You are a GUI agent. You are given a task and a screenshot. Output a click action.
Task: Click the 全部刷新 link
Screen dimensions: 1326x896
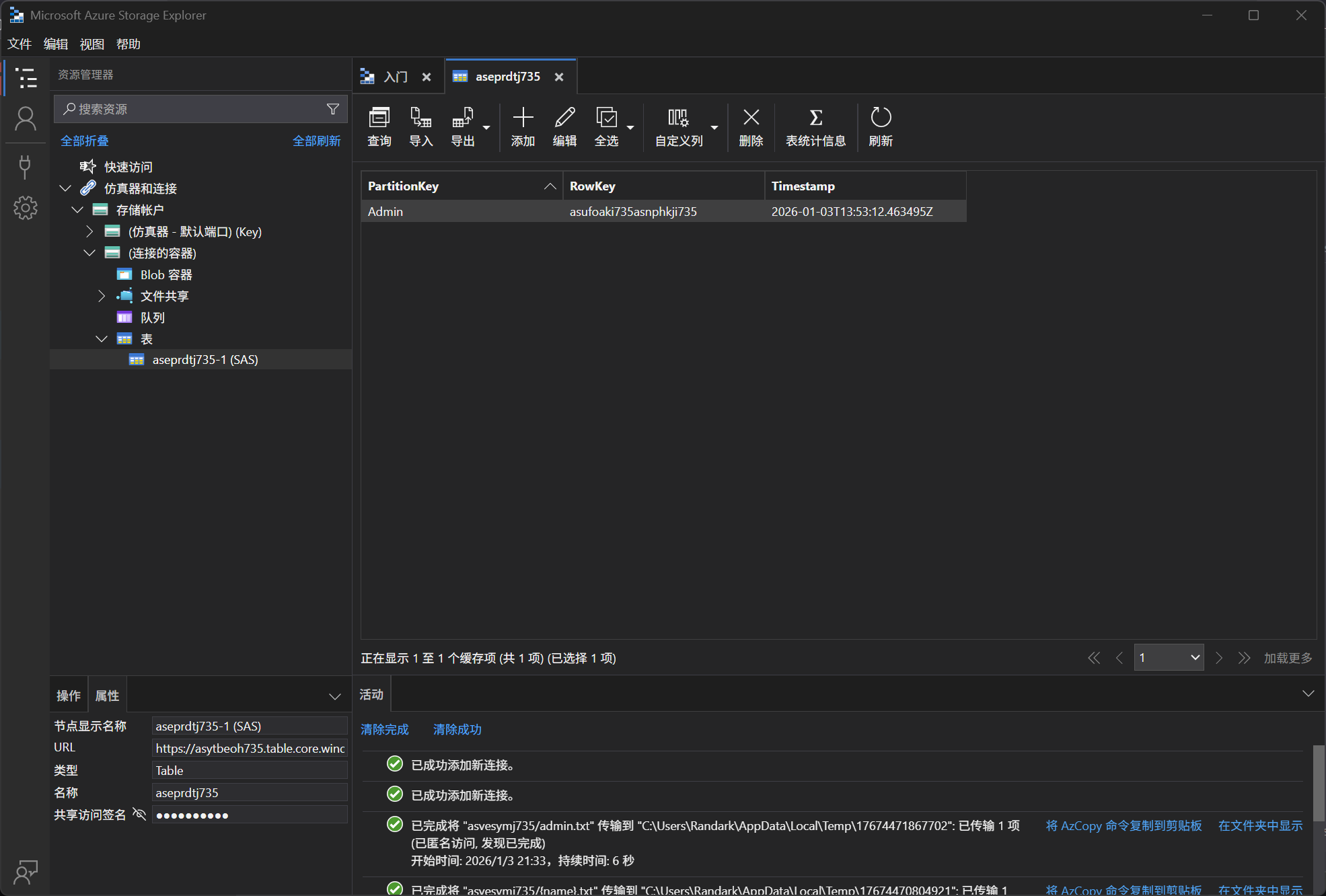[x=316, y=141]
